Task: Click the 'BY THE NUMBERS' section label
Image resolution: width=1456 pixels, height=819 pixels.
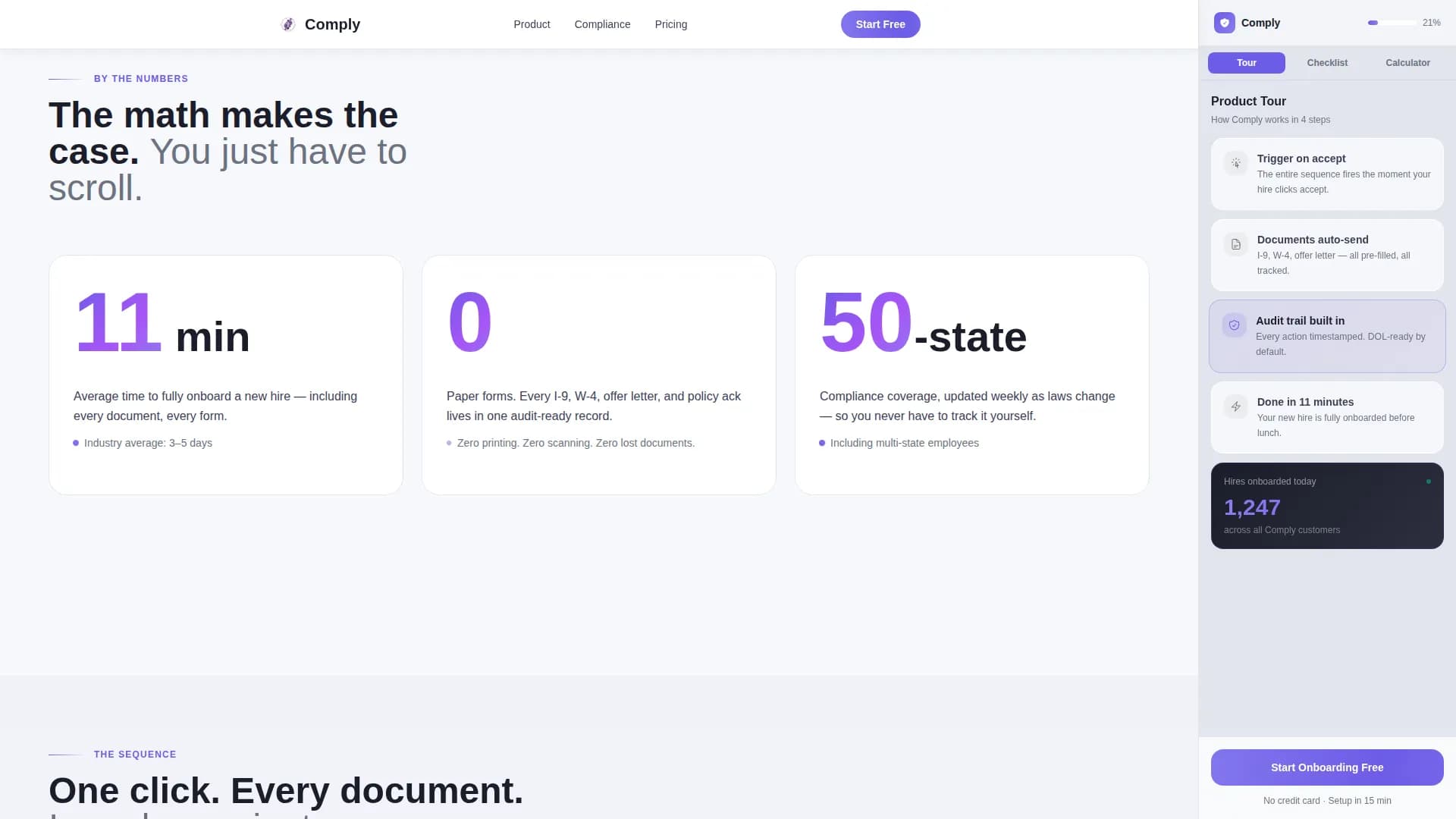Action: coord(141,79)
